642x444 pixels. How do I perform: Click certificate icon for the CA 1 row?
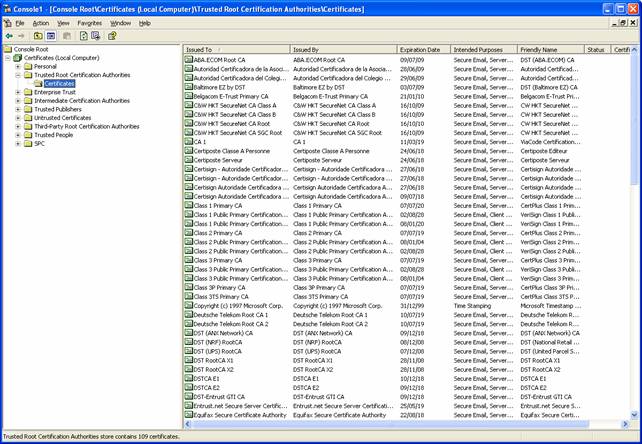(x=189, y=142)
